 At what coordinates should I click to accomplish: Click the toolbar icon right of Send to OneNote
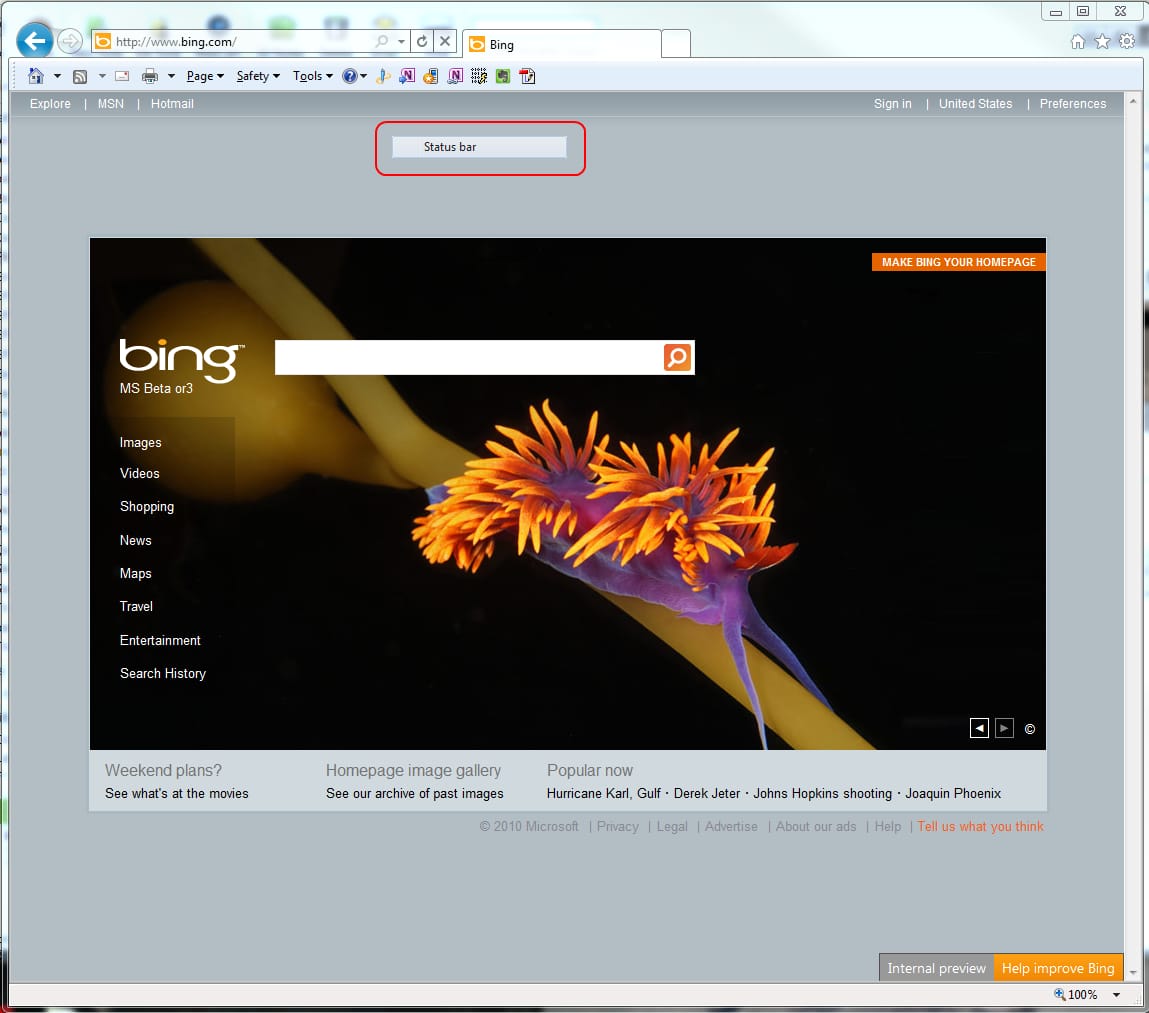pyautogui.click(x=431, y=75)
